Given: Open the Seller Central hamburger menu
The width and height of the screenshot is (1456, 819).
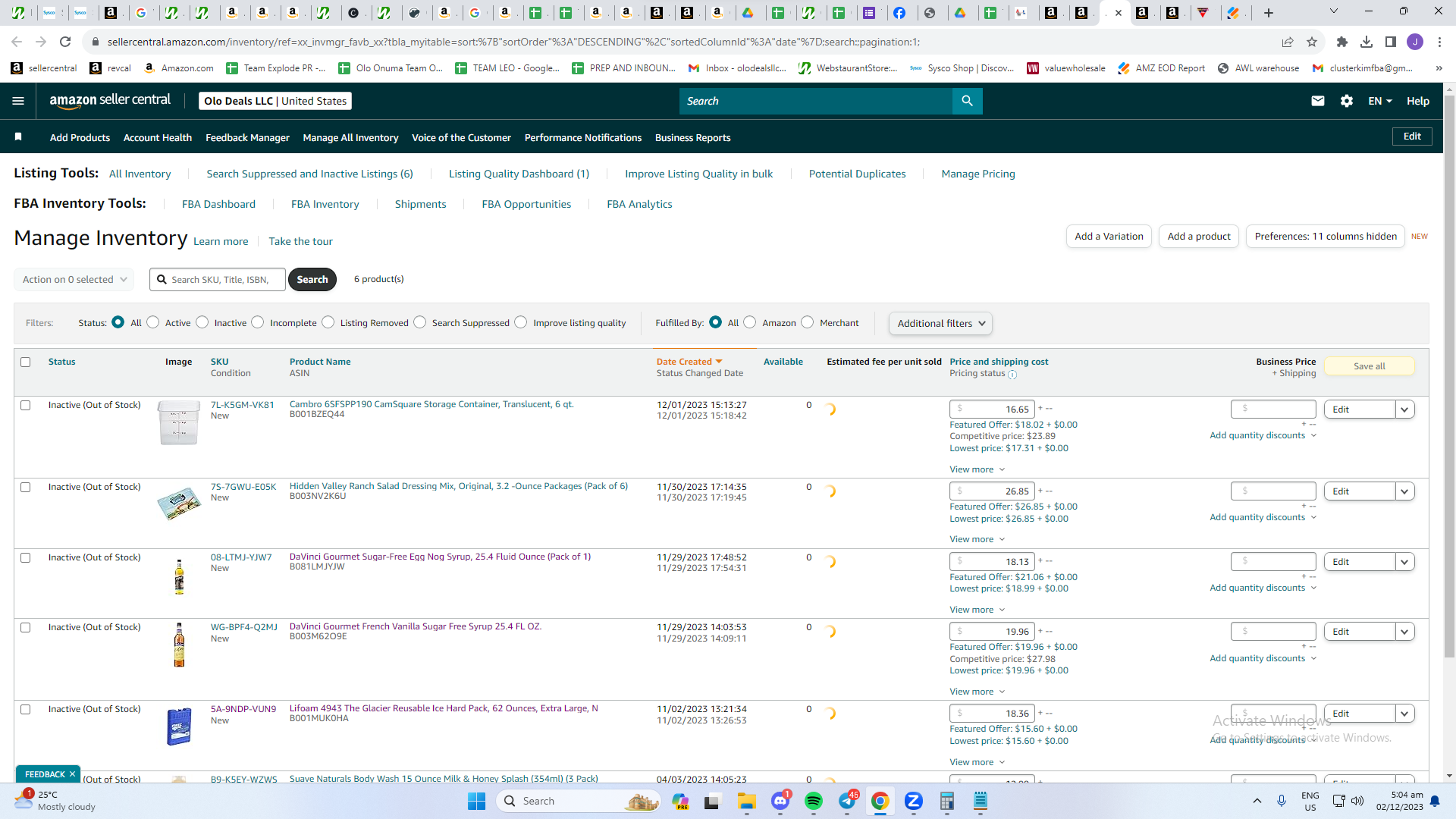Looking at the screenshot, I should pyautogui.click(x=18, y=101).
